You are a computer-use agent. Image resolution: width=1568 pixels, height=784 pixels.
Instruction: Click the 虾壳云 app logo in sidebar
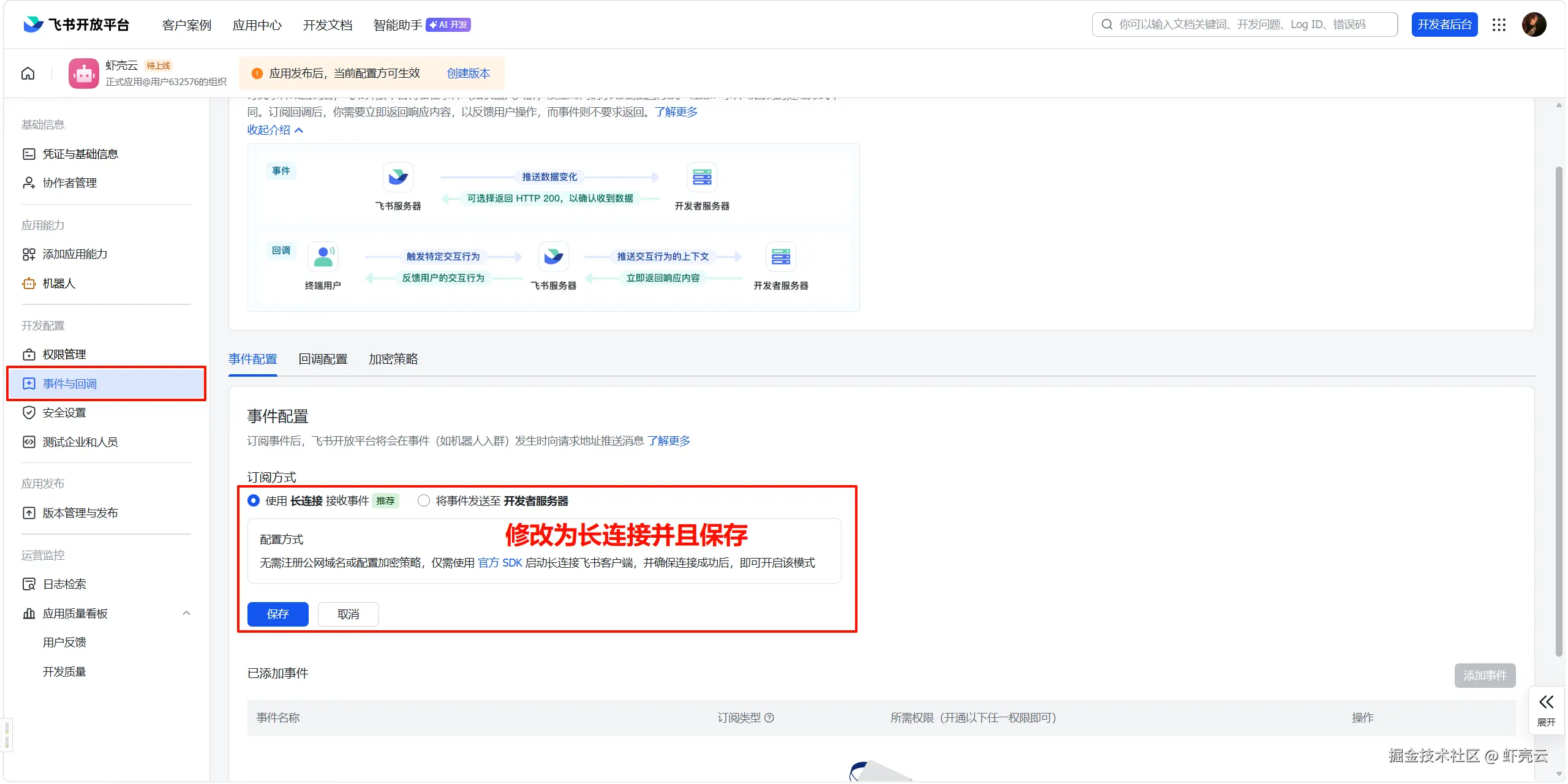[x=83, y=73]
